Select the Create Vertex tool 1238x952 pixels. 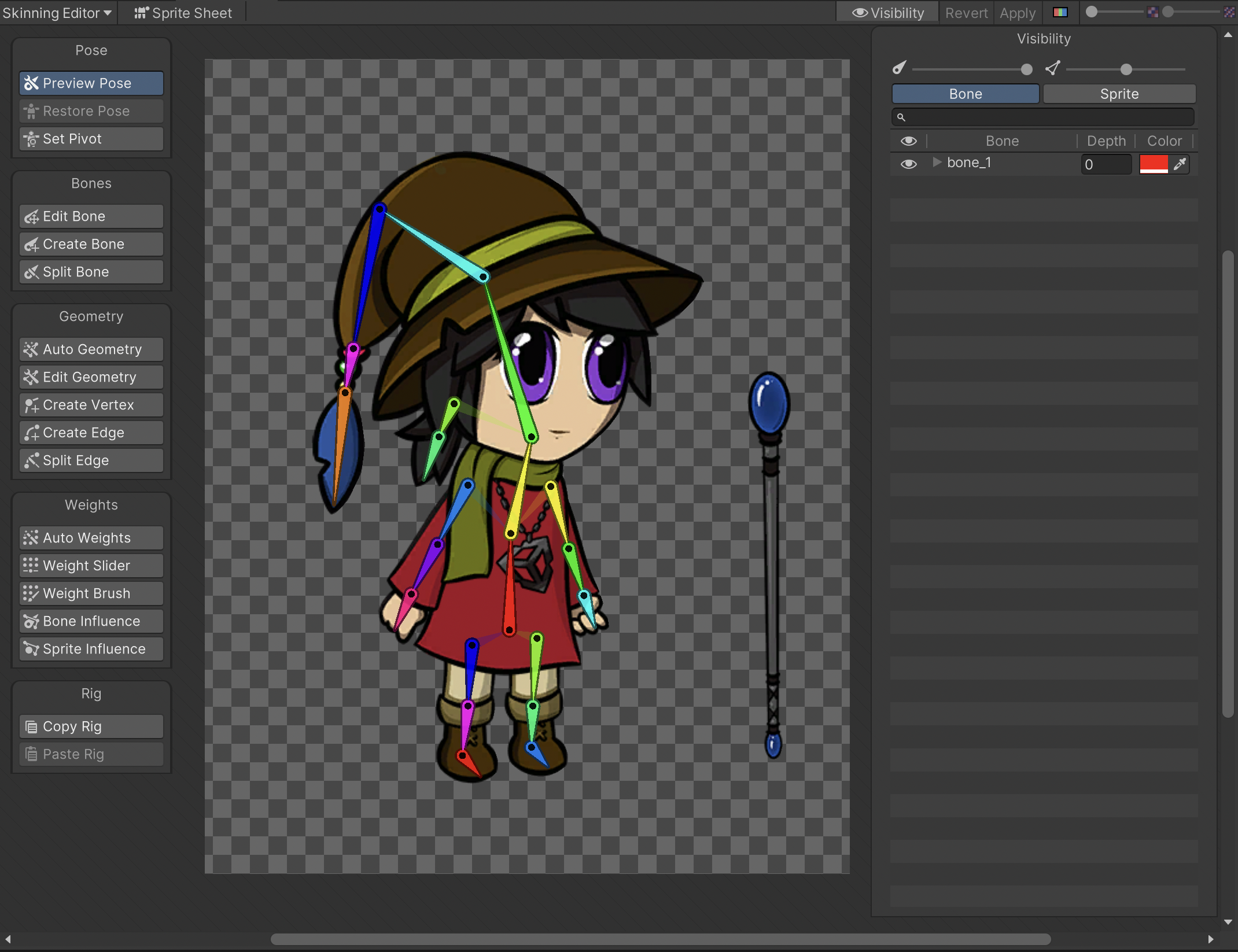(89, 404)
